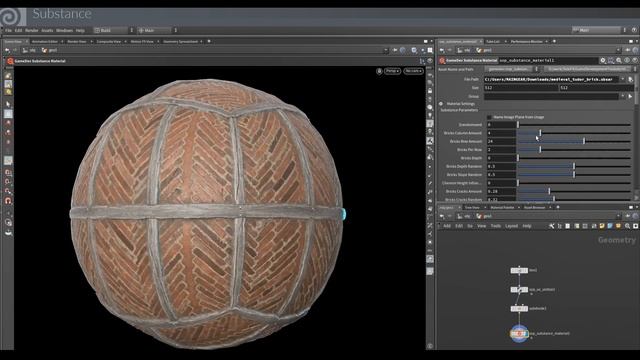640x360 pixels.
Task: Open the parameter pane gear settings icon
Action: coord(603,60)
